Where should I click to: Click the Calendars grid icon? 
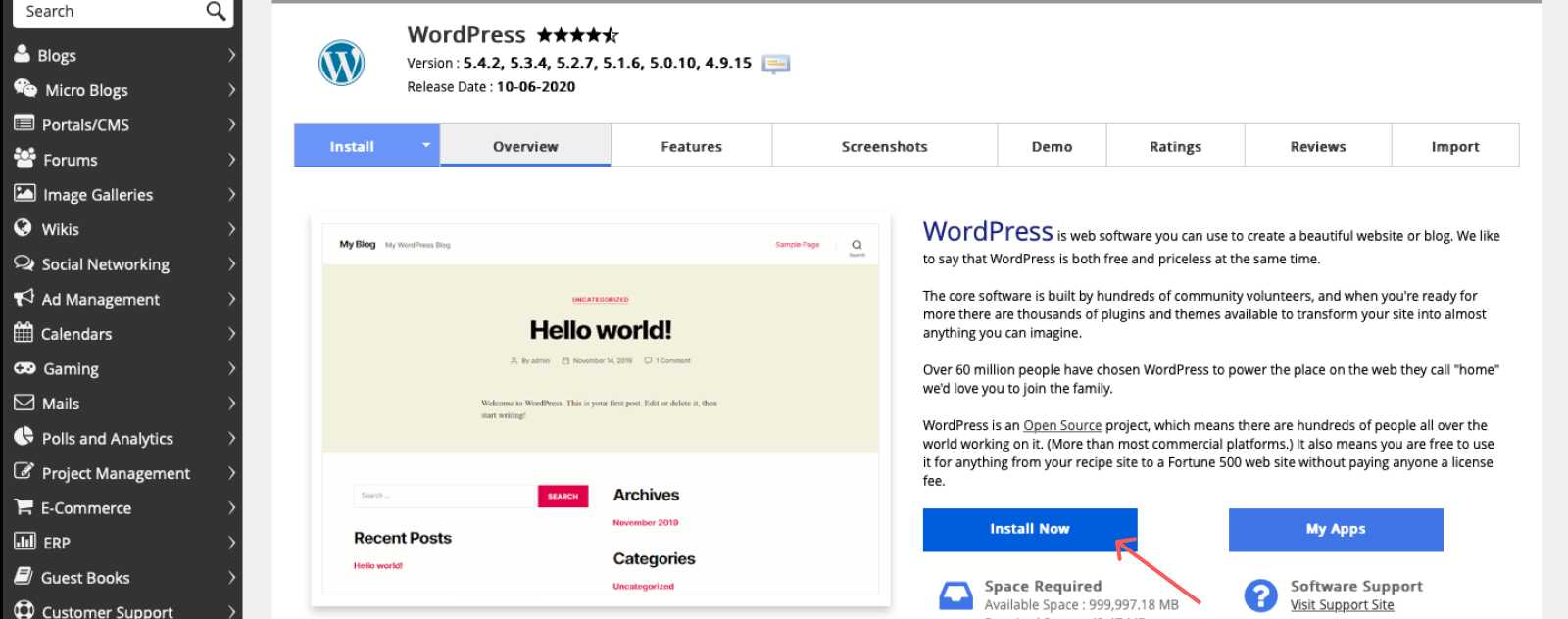tap(24, 332)
